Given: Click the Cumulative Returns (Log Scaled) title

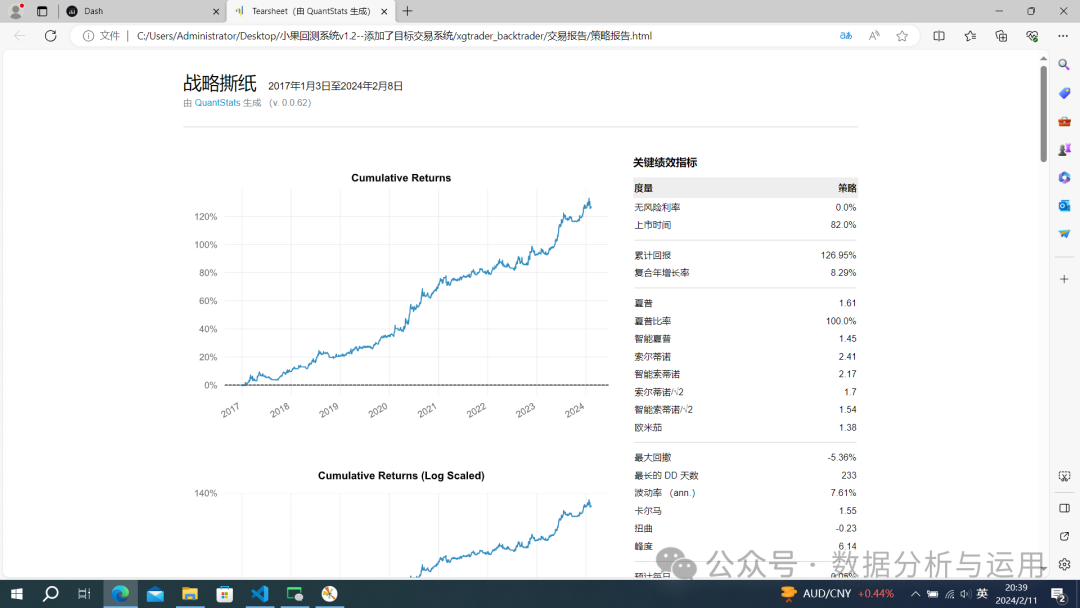Looking at the screenshot, I should 401,476.
